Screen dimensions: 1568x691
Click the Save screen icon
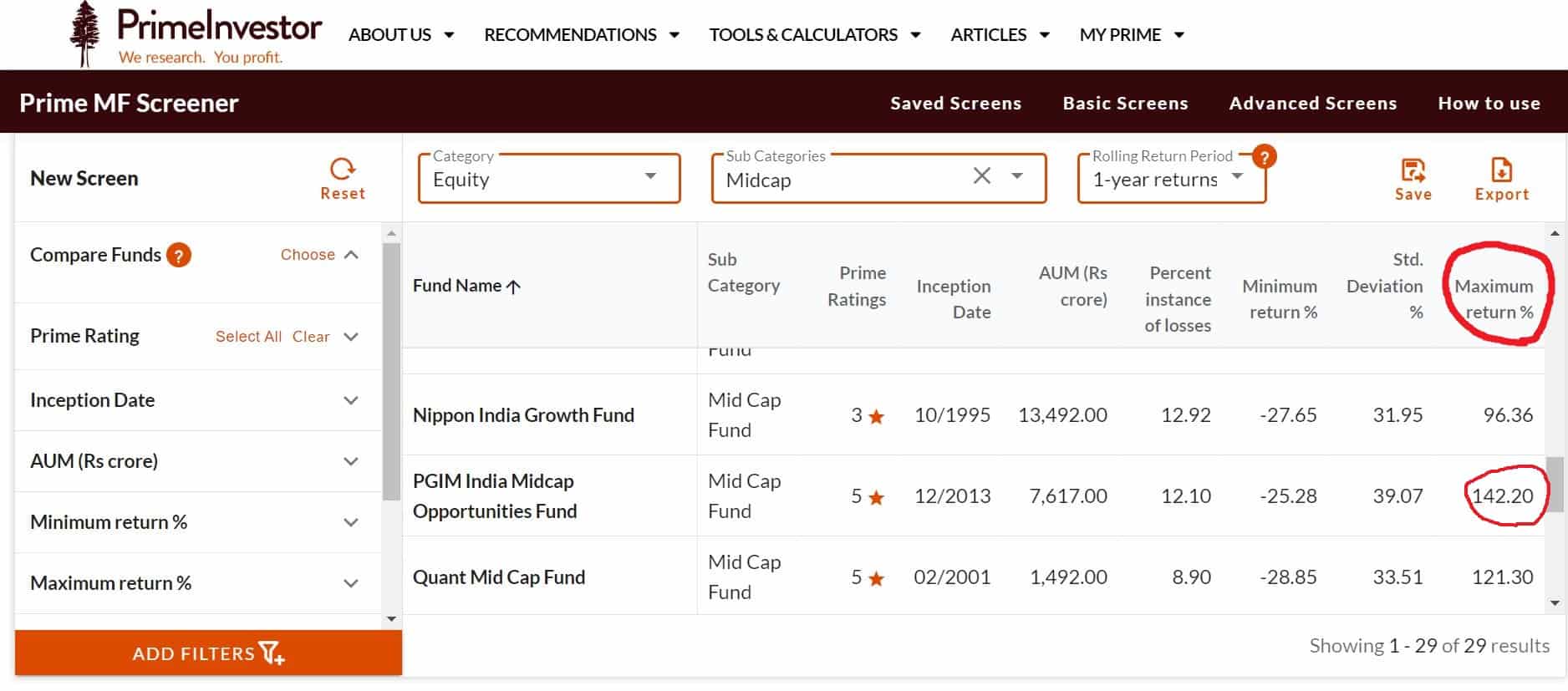(x=1413, y=170)
